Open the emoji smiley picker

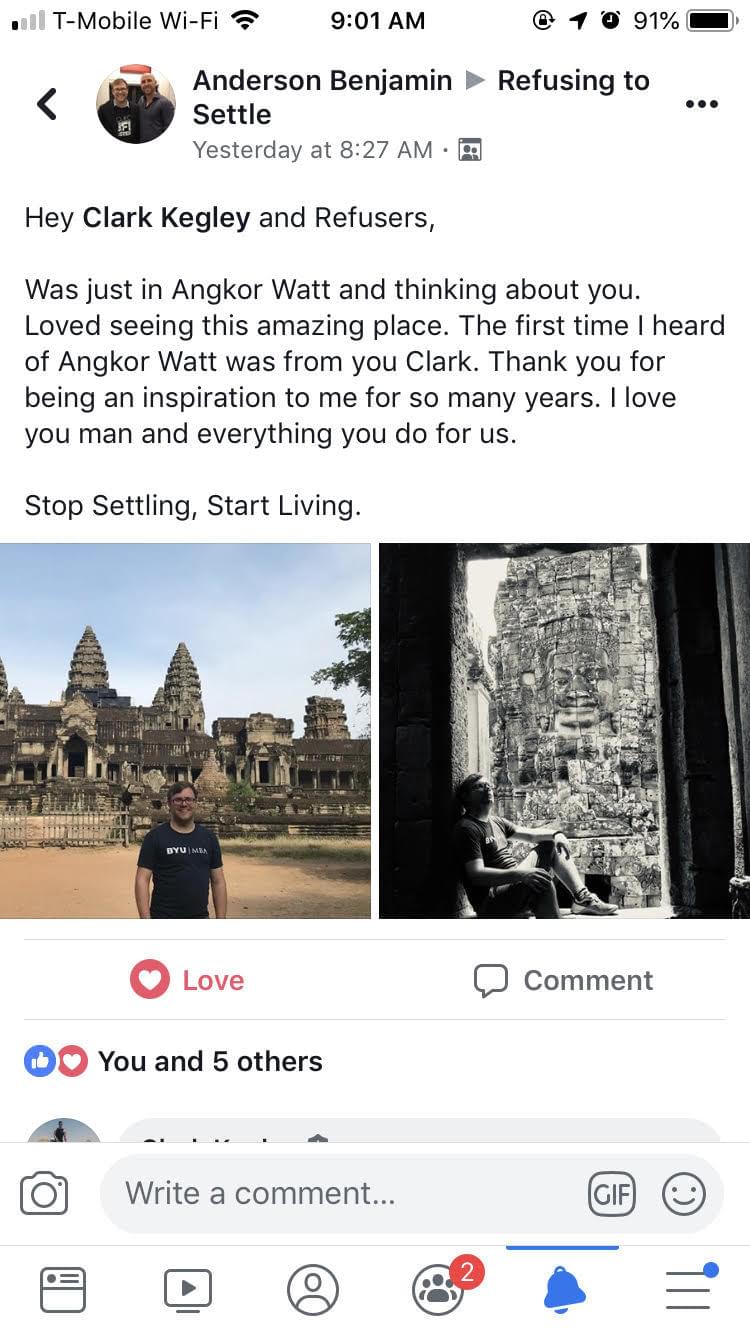tap(684, 1194)
